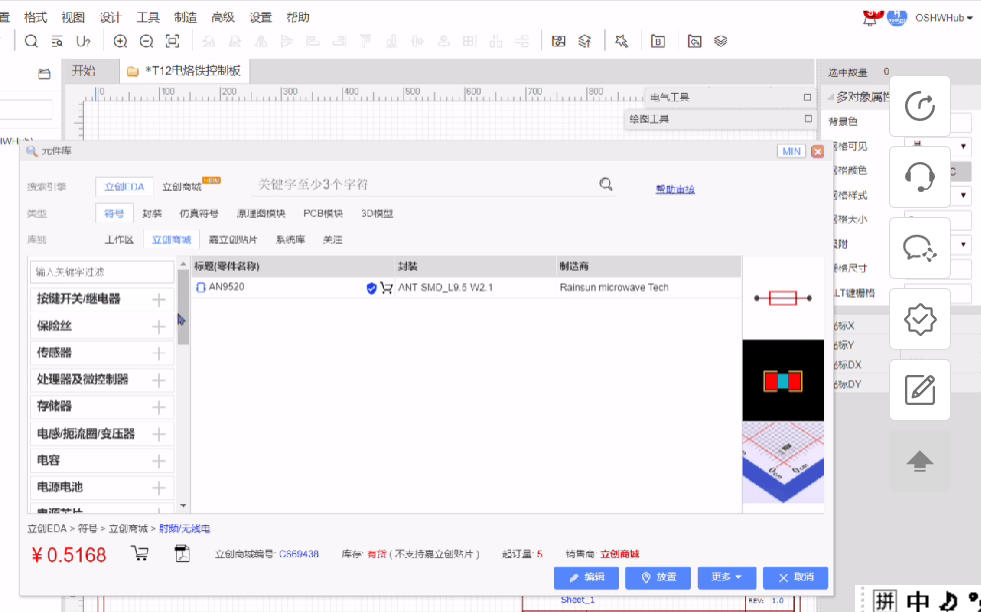Select the 系统库 library tab
Screen dimensions: 981x612
coord(290,240)
